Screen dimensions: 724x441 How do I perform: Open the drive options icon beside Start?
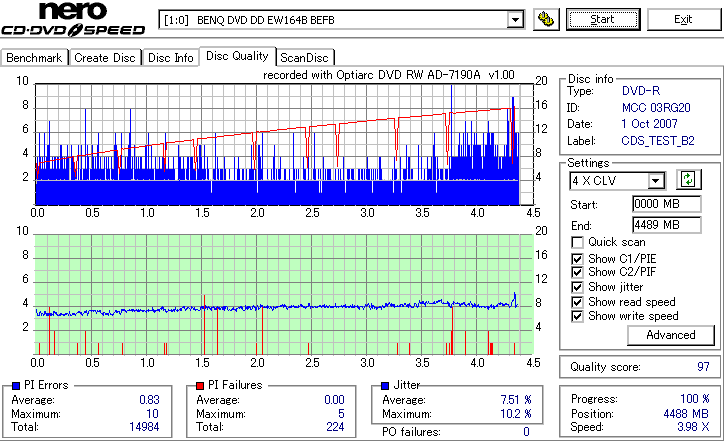point(546,19)
